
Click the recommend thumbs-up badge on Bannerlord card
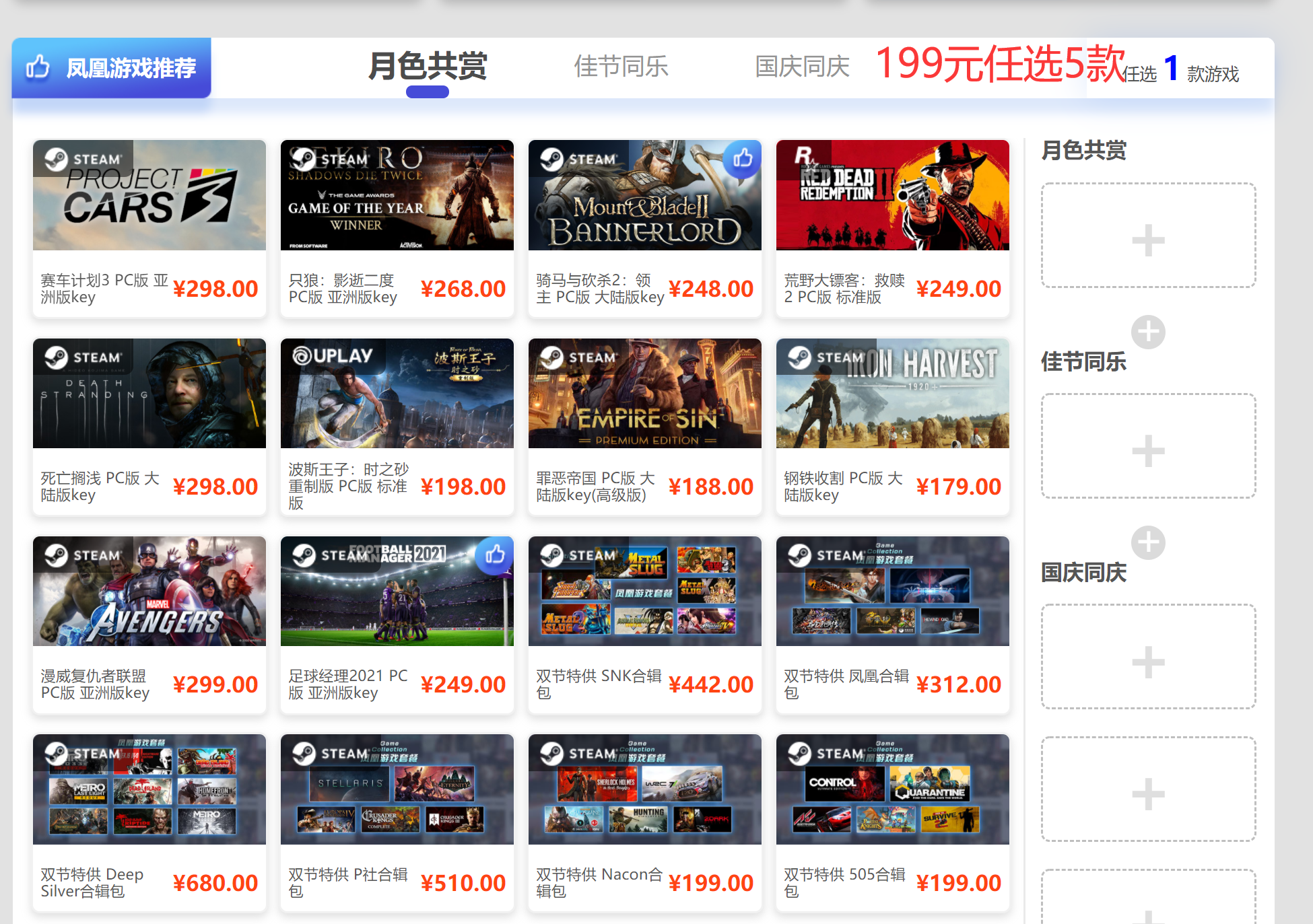click(x=743, y=159)
